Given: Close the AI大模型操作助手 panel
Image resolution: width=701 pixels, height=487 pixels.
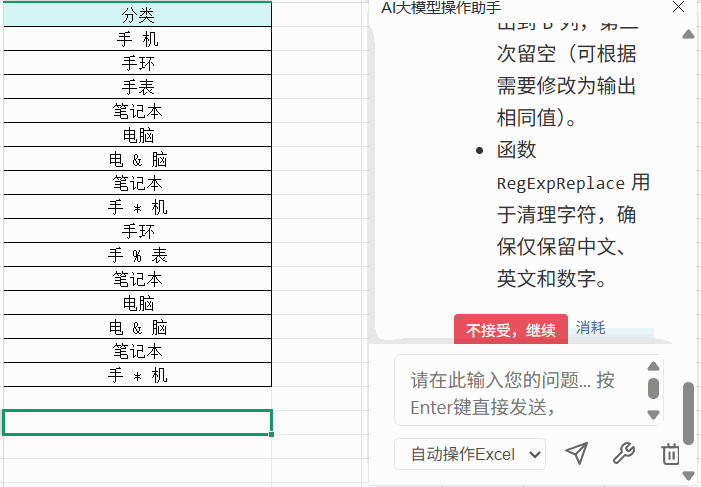Looking at the screenshot, I should coord(678,7).
